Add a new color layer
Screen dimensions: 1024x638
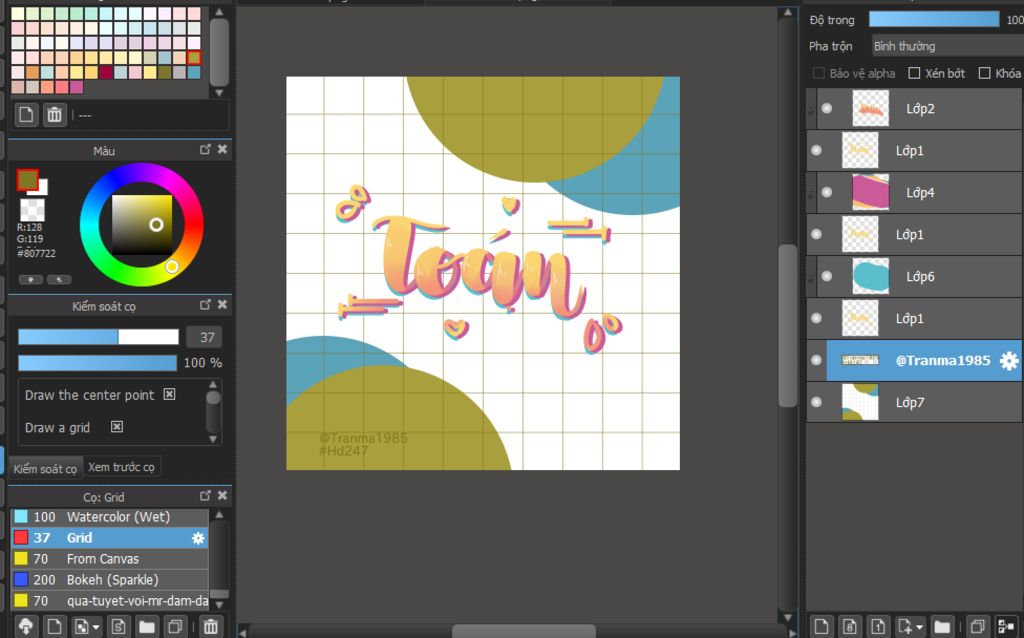click(822, 627)
